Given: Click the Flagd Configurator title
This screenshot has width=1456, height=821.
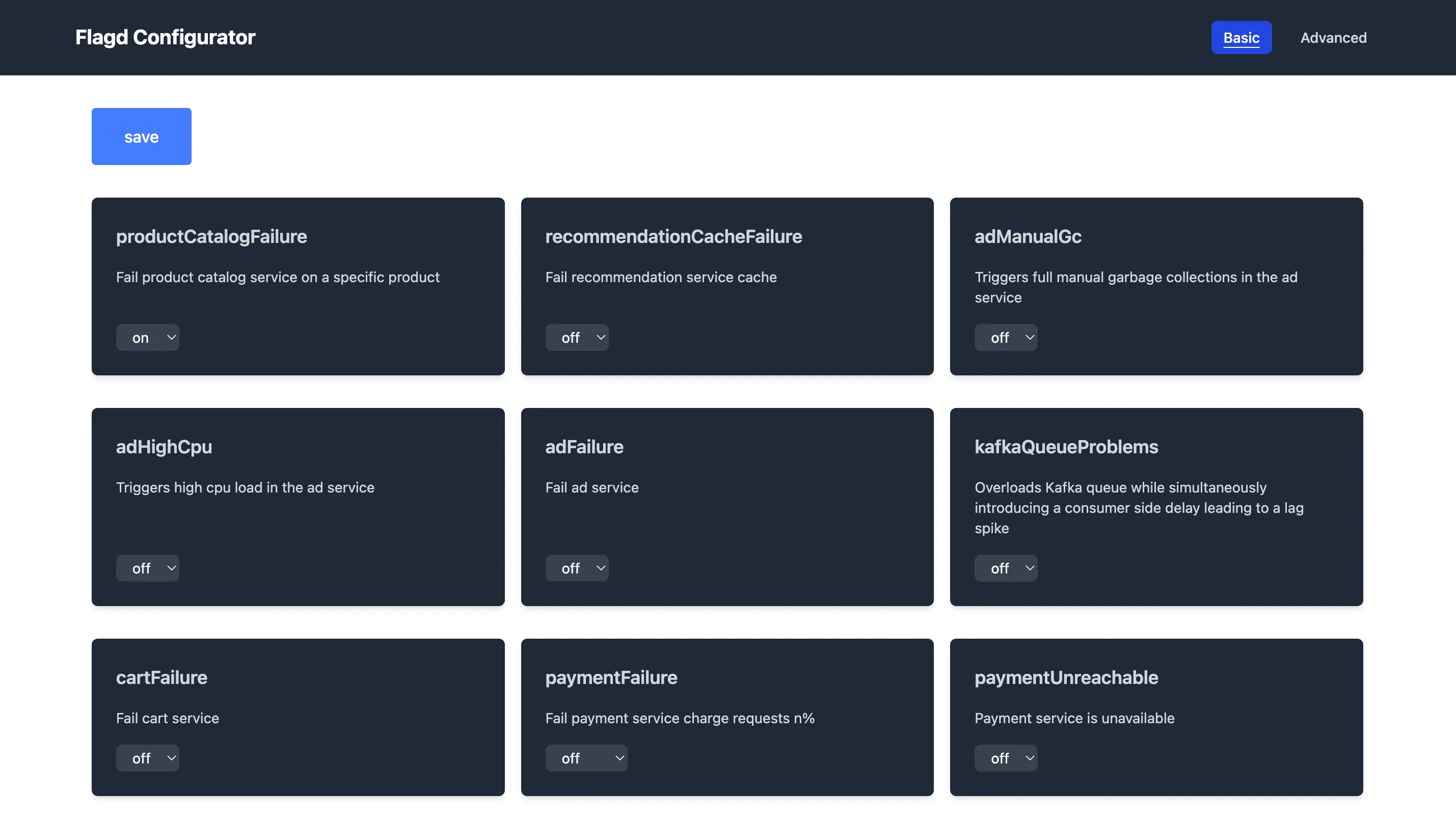Looking at the screenshot, I should [x=165, y=37].
